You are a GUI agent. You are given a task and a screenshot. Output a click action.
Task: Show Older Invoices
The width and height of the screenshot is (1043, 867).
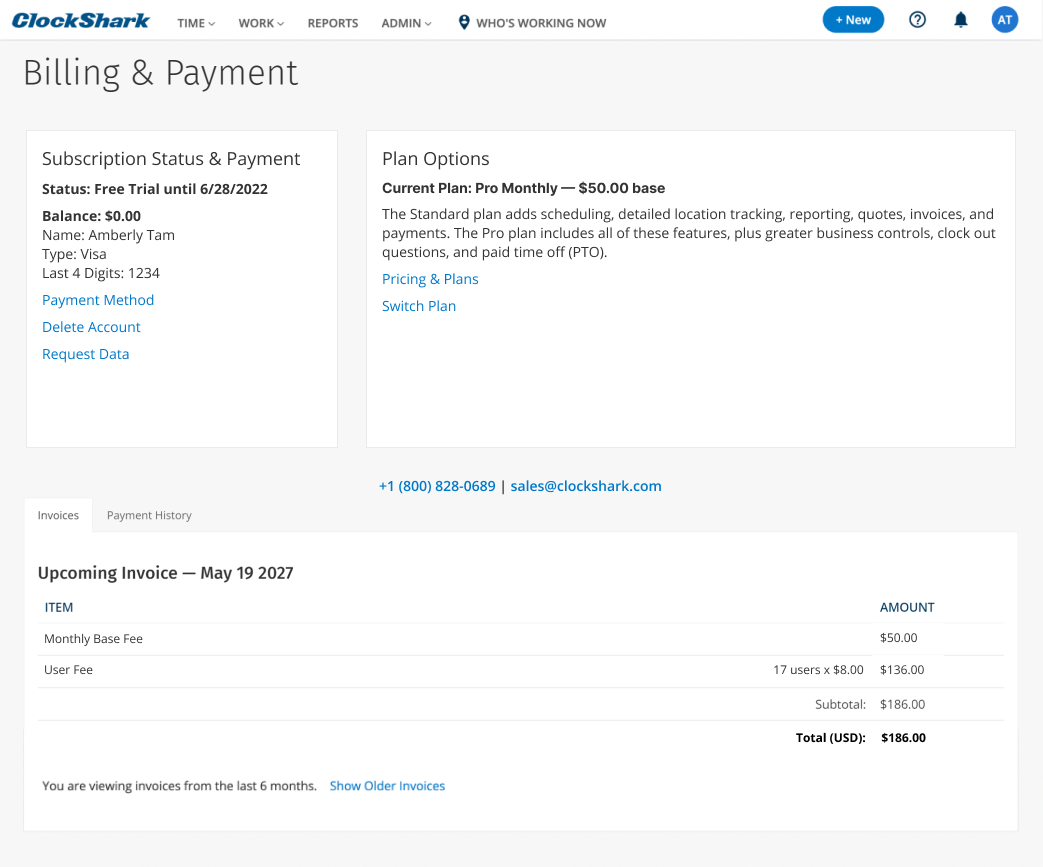tap(387, 786)
